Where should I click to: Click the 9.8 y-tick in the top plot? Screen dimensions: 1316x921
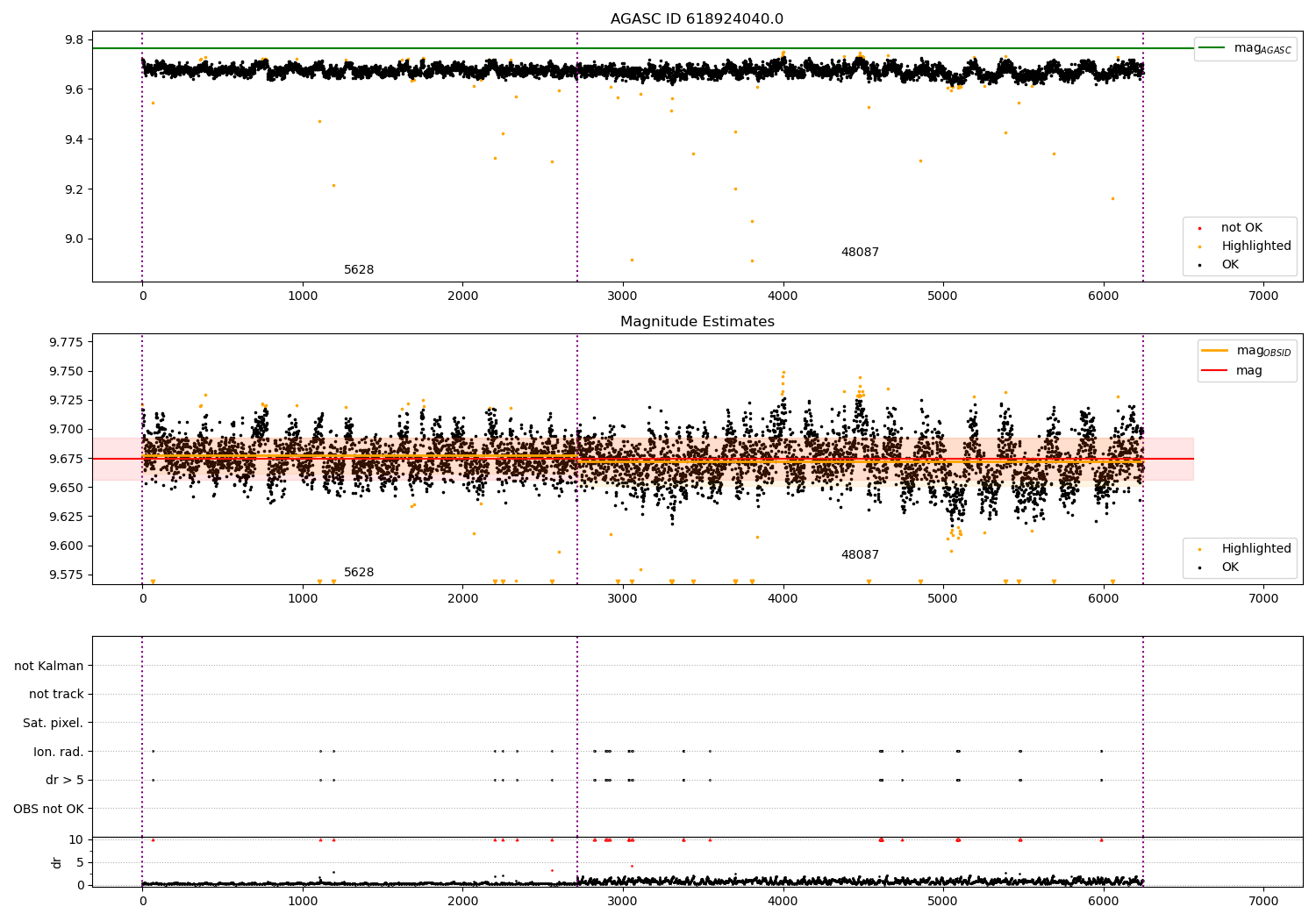click(75, 40)
